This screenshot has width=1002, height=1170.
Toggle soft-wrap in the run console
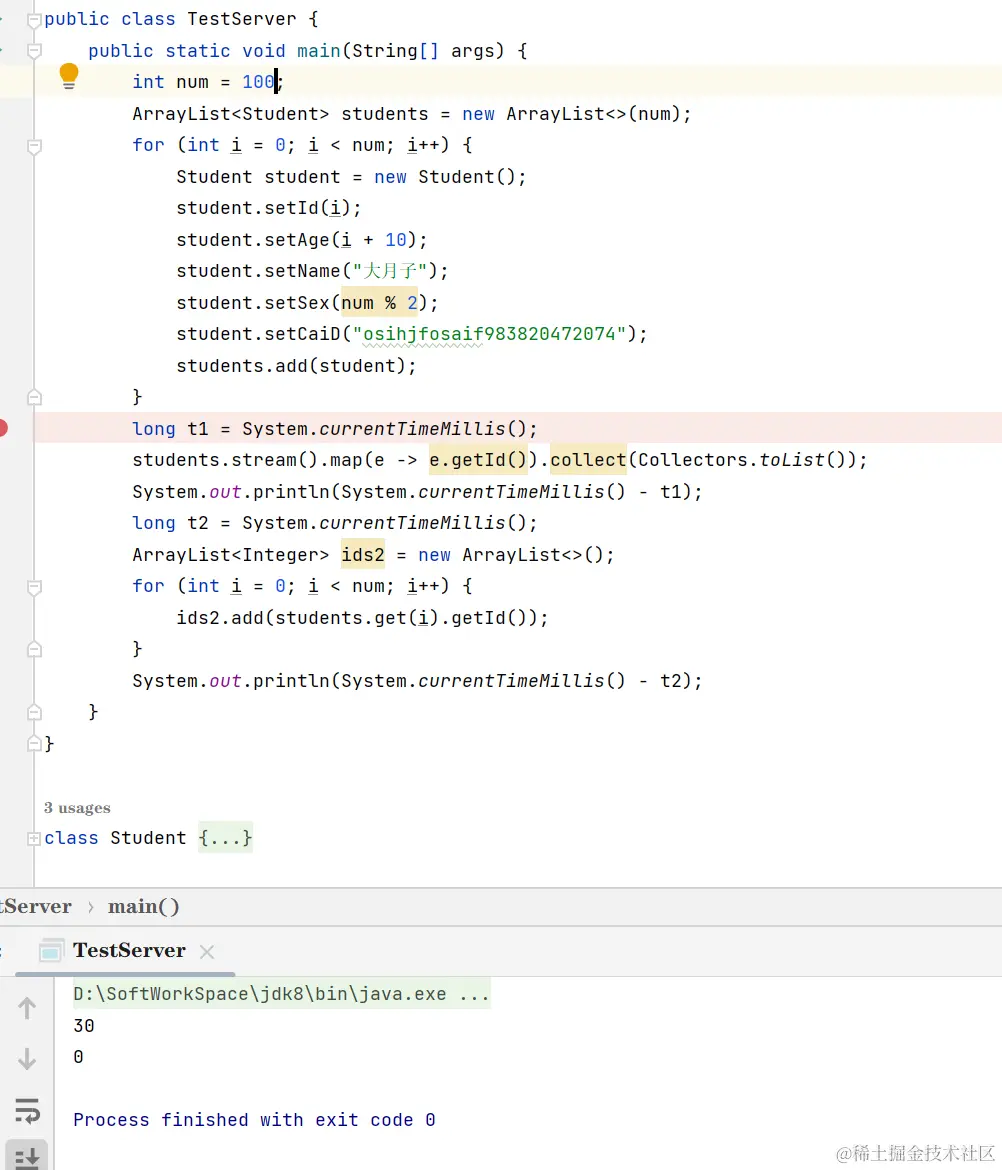pyautogui.click(x=27, y=1110)
